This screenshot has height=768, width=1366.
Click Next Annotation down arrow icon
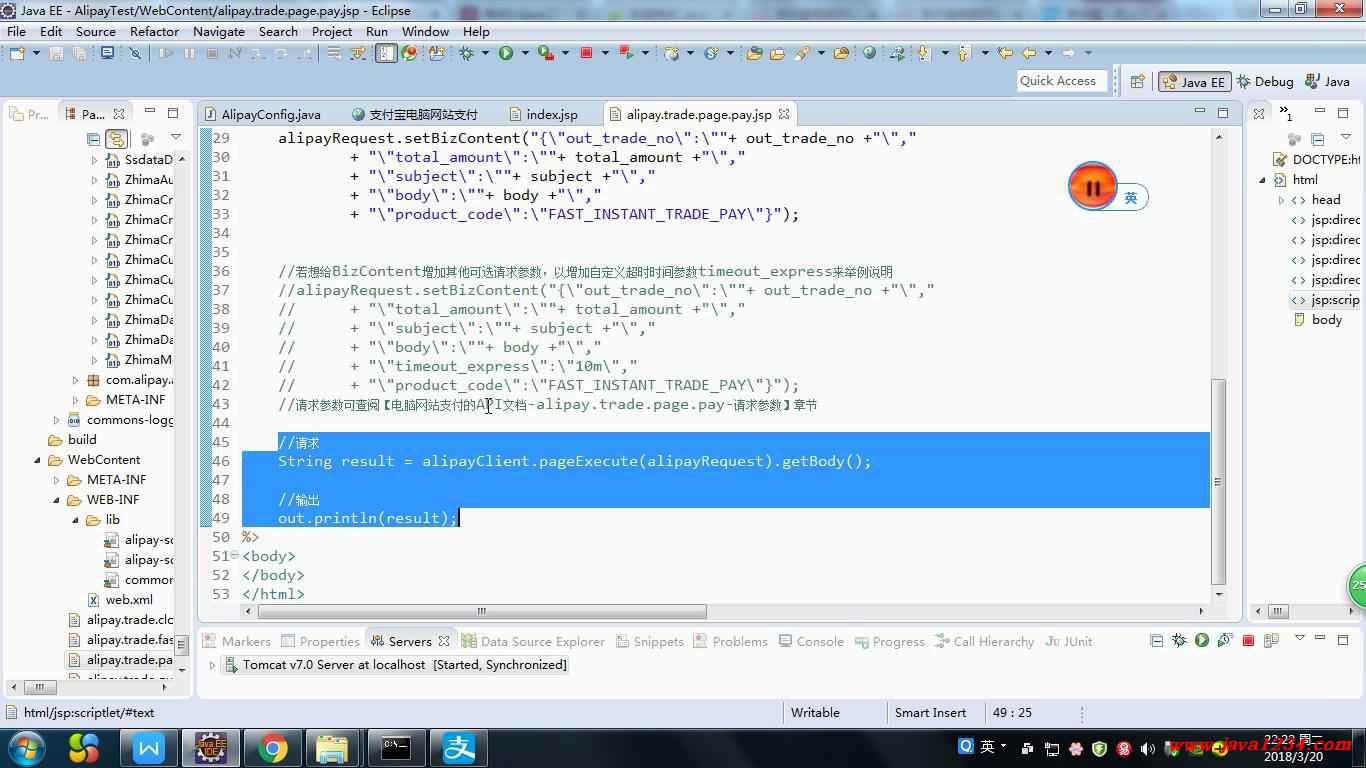coord(923,53)
